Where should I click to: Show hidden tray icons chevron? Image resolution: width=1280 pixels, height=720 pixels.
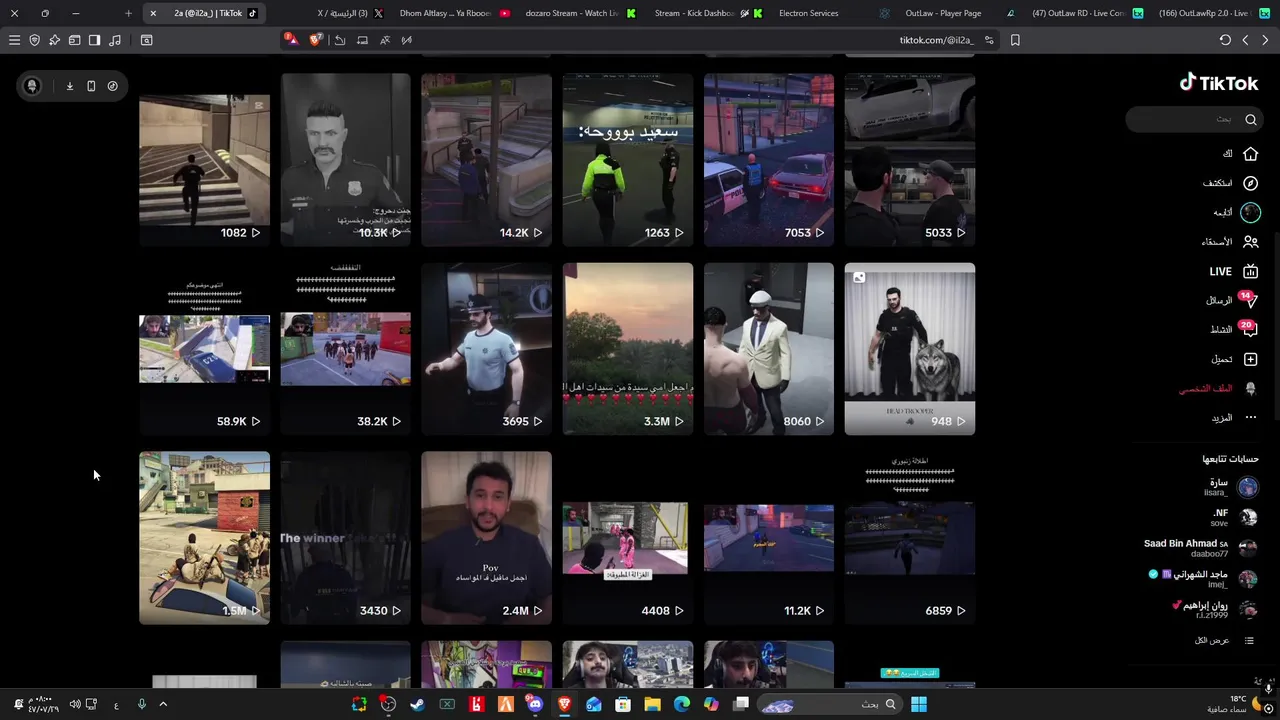pyautogui.click(x=163, y=704)
